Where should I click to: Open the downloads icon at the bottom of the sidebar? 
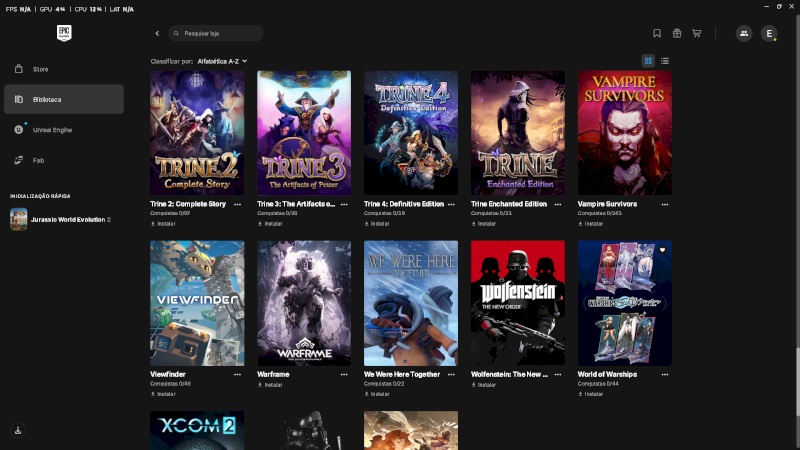[x=18, y=430]
